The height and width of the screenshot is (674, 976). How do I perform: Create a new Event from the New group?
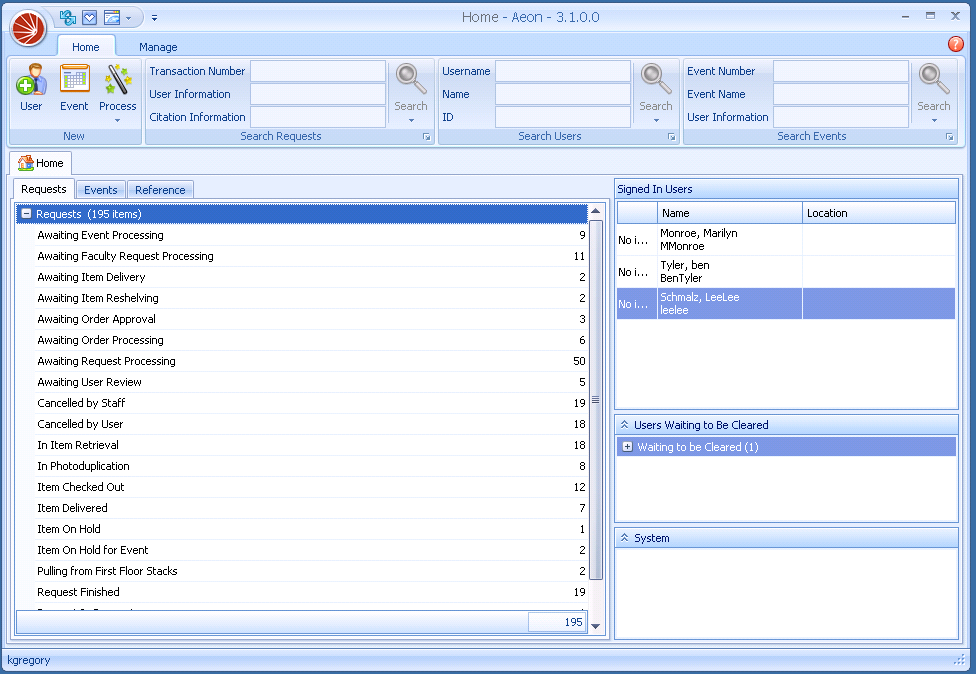click(x=72, y=87)
